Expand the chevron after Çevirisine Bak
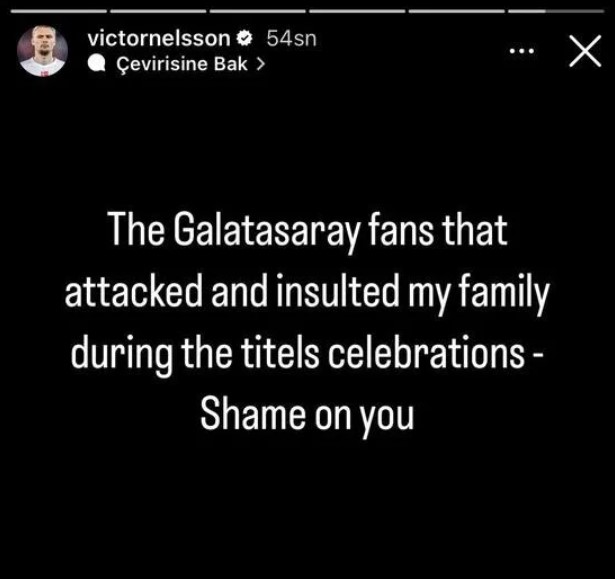The height and width of the screenshot is (579, 615). click(x=260, y=64)
